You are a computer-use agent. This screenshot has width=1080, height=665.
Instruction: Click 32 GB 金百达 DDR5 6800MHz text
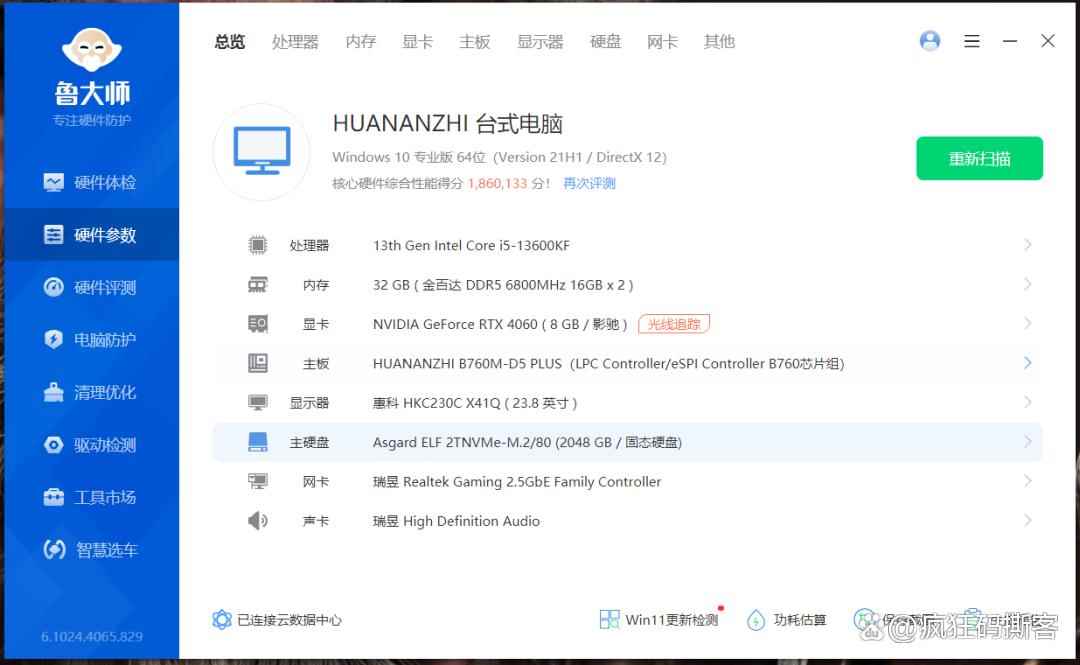(x=503, y=285)
